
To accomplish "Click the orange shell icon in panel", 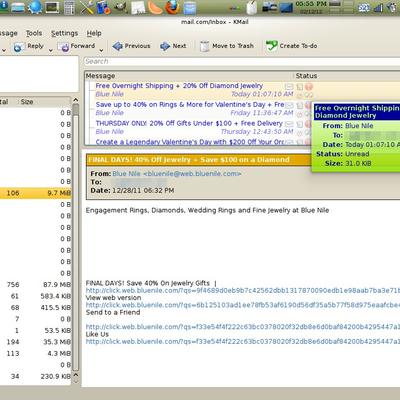I will click(155, 7).
